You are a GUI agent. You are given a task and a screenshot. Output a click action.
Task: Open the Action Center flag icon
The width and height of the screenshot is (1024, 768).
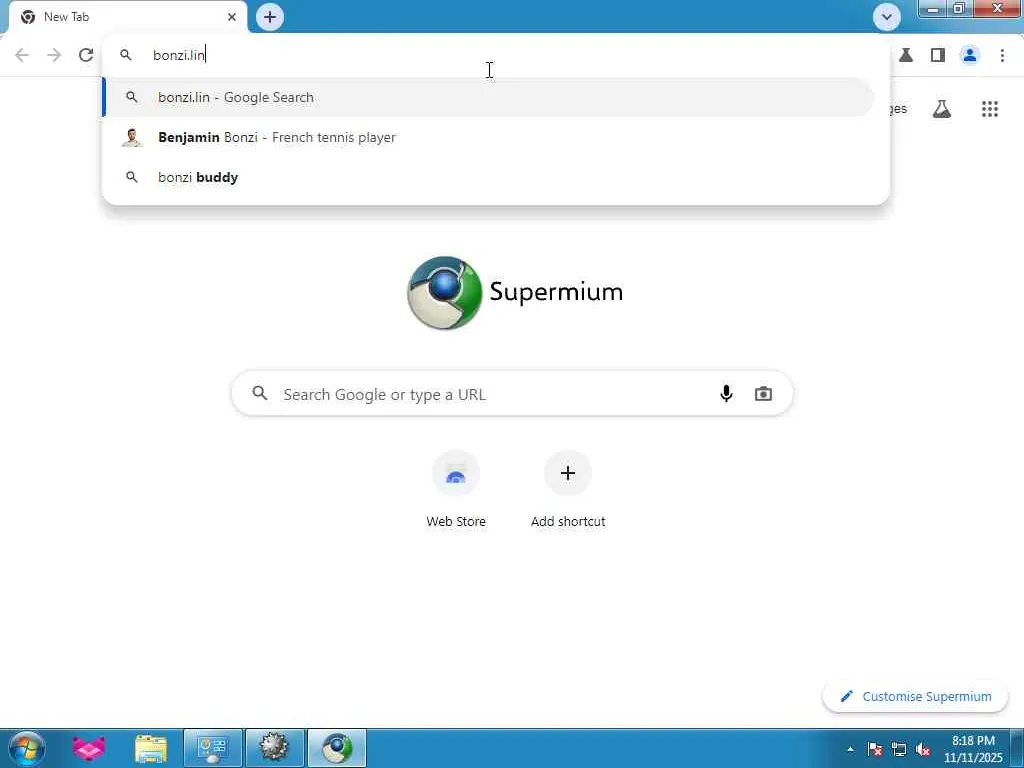tap(874, 749)
